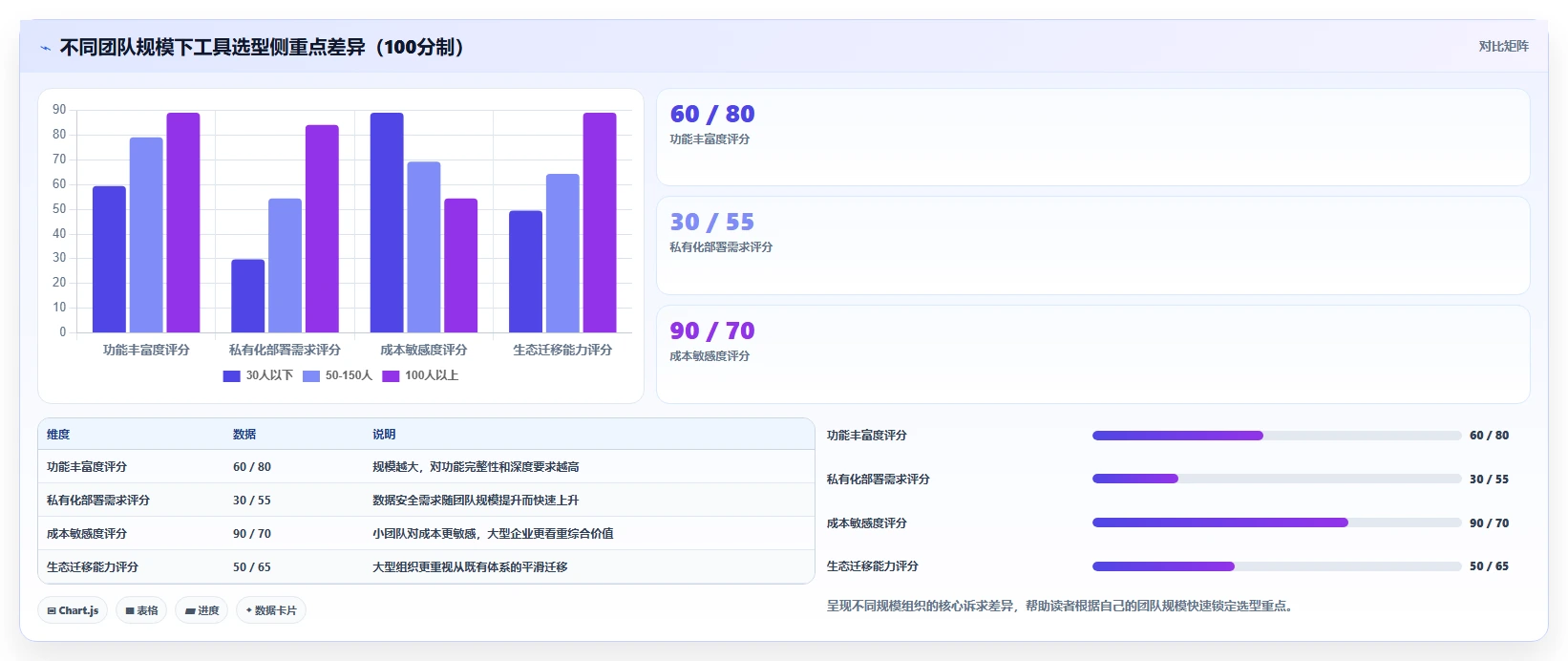1568x661 pixels.
Task: Click the 生态迁移能力评分 progress bar
Action: pos(1277,566)
